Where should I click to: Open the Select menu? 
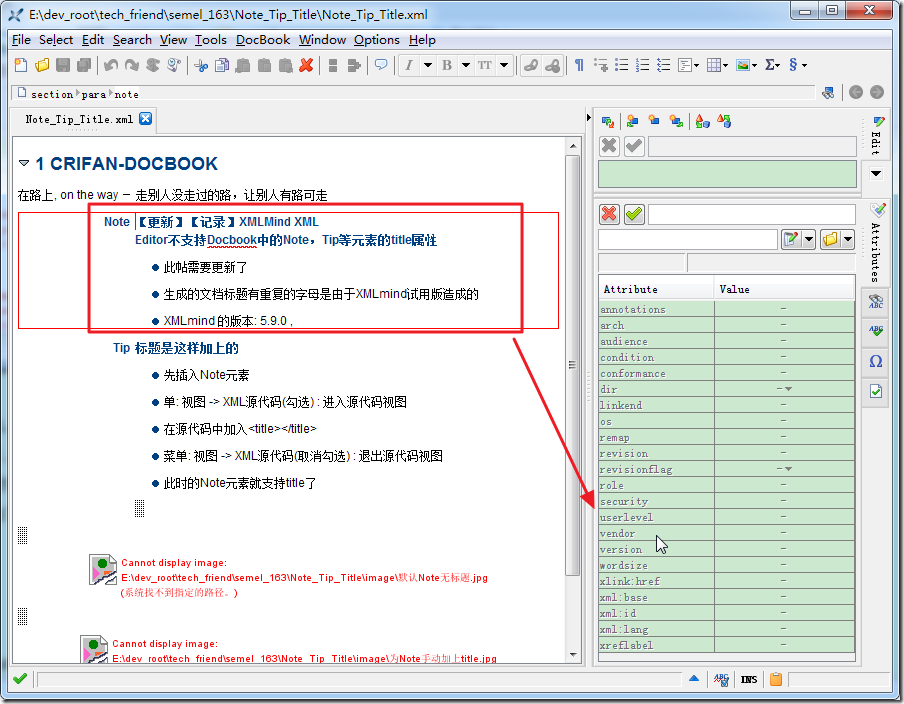(56, 40)
